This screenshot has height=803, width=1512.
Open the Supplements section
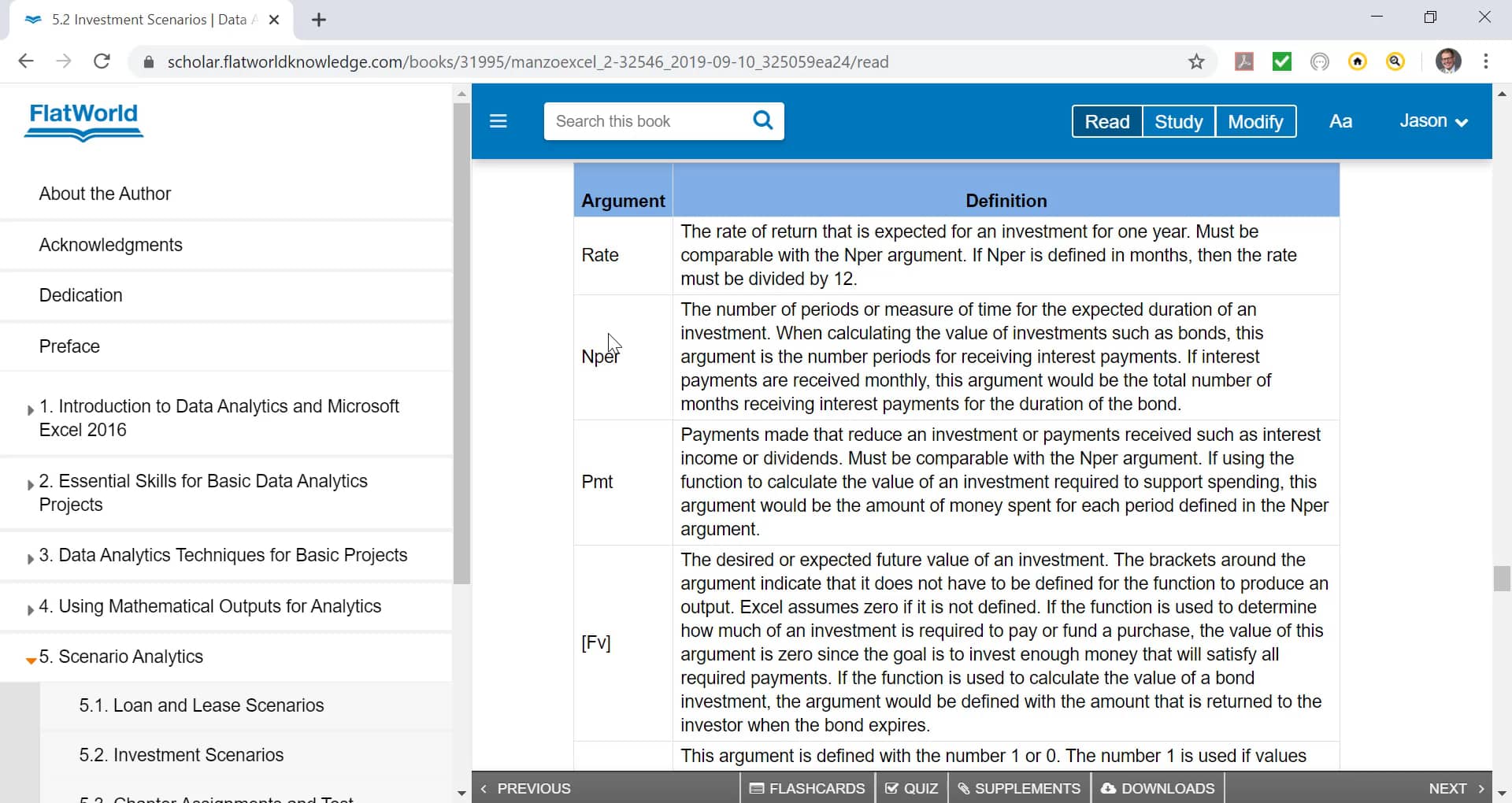pos(1019,788)
